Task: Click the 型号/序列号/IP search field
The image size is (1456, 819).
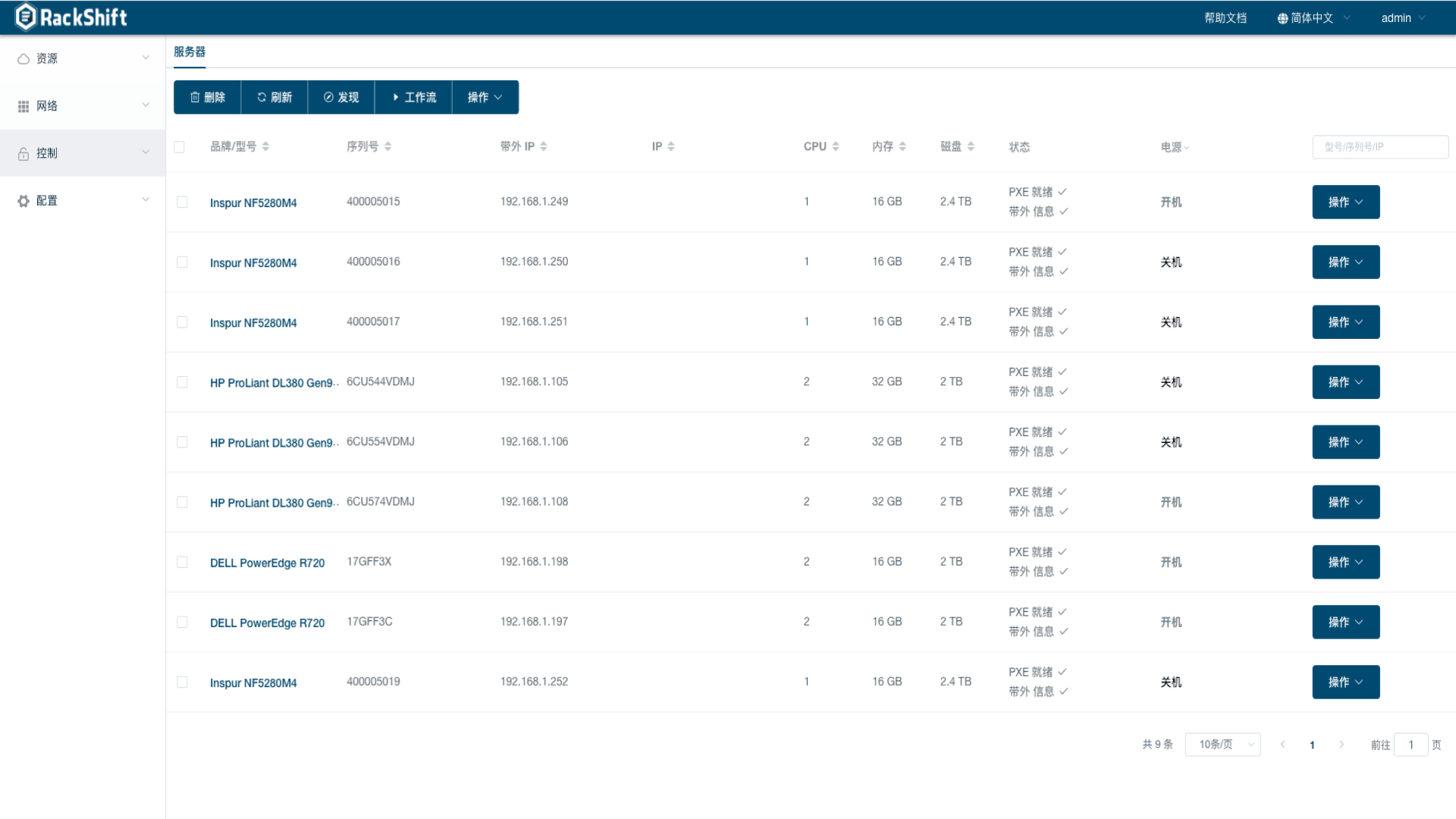Action: tap(1379, 146)
